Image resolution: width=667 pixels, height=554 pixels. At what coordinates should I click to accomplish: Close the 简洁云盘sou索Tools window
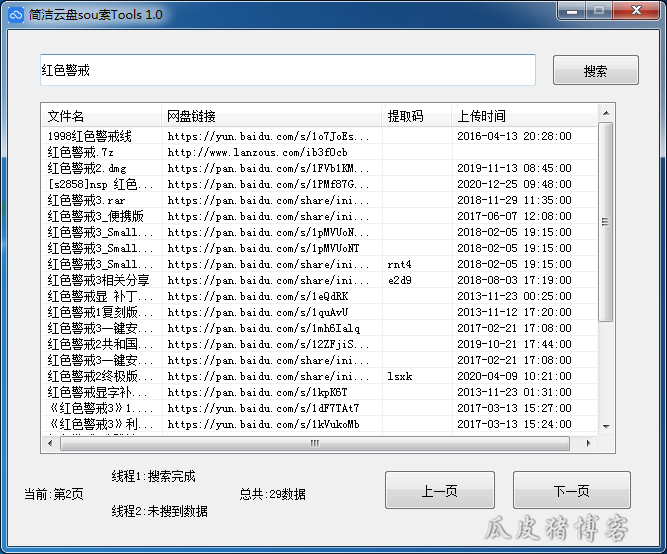click(636, 11)
